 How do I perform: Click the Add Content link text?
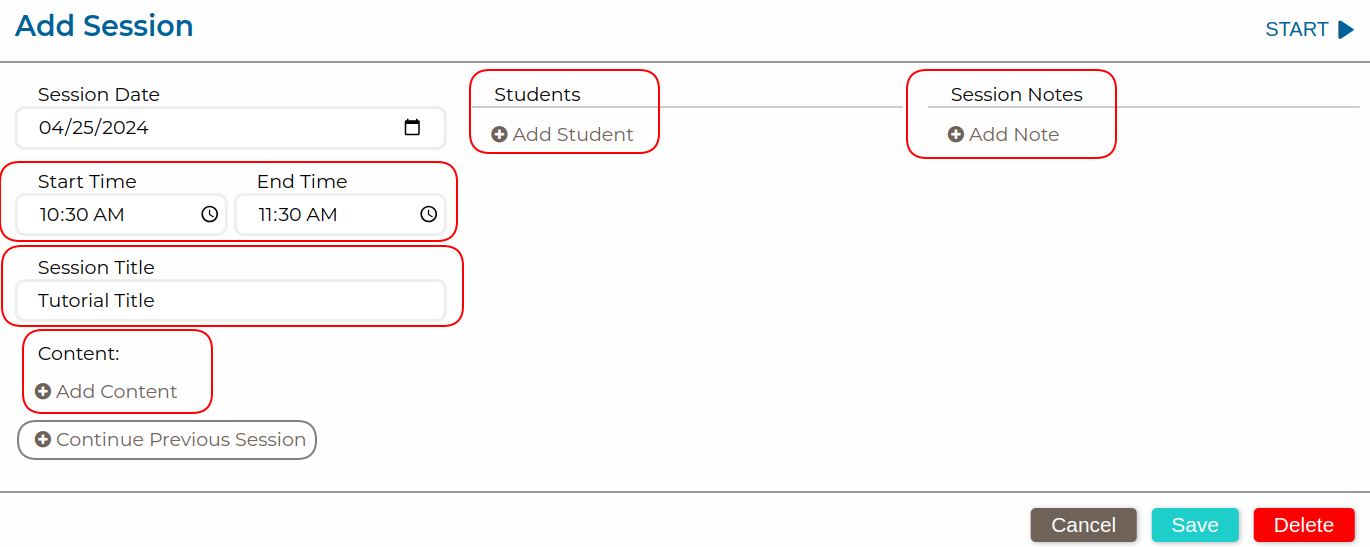tap(117, 392)
